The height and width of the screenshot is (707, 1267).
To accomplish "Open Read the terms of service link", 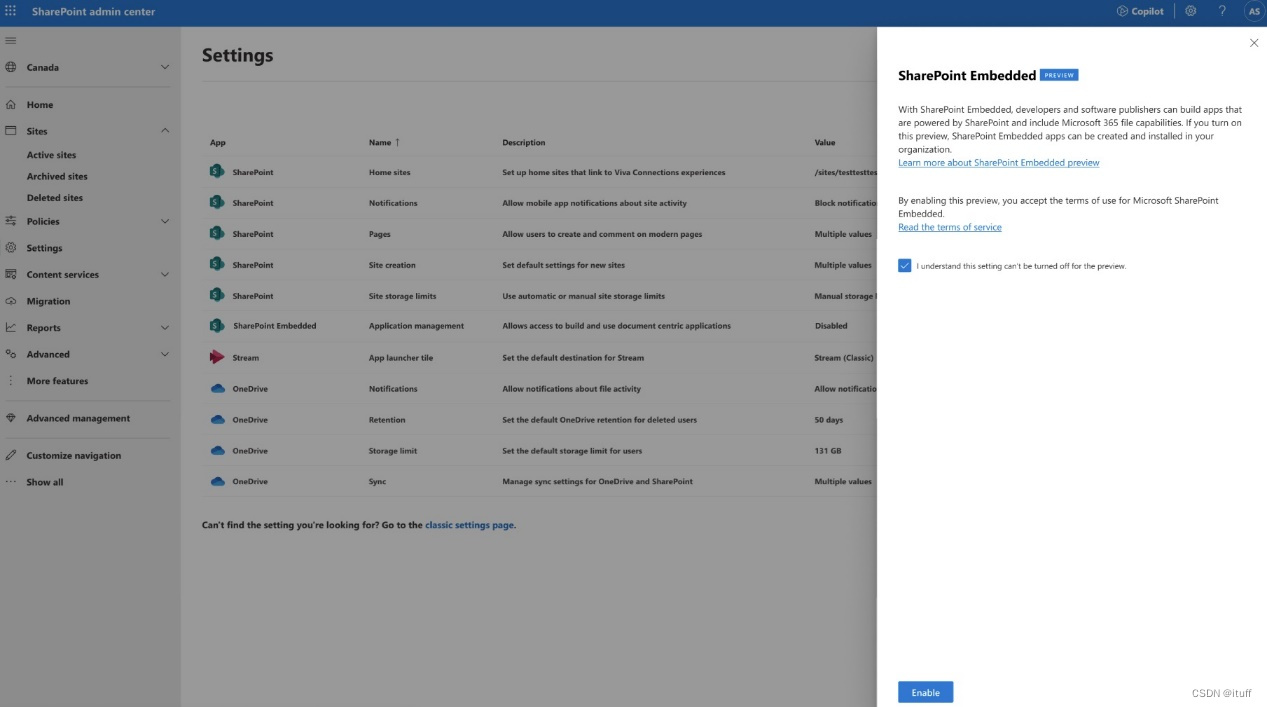I will point(949,227).
